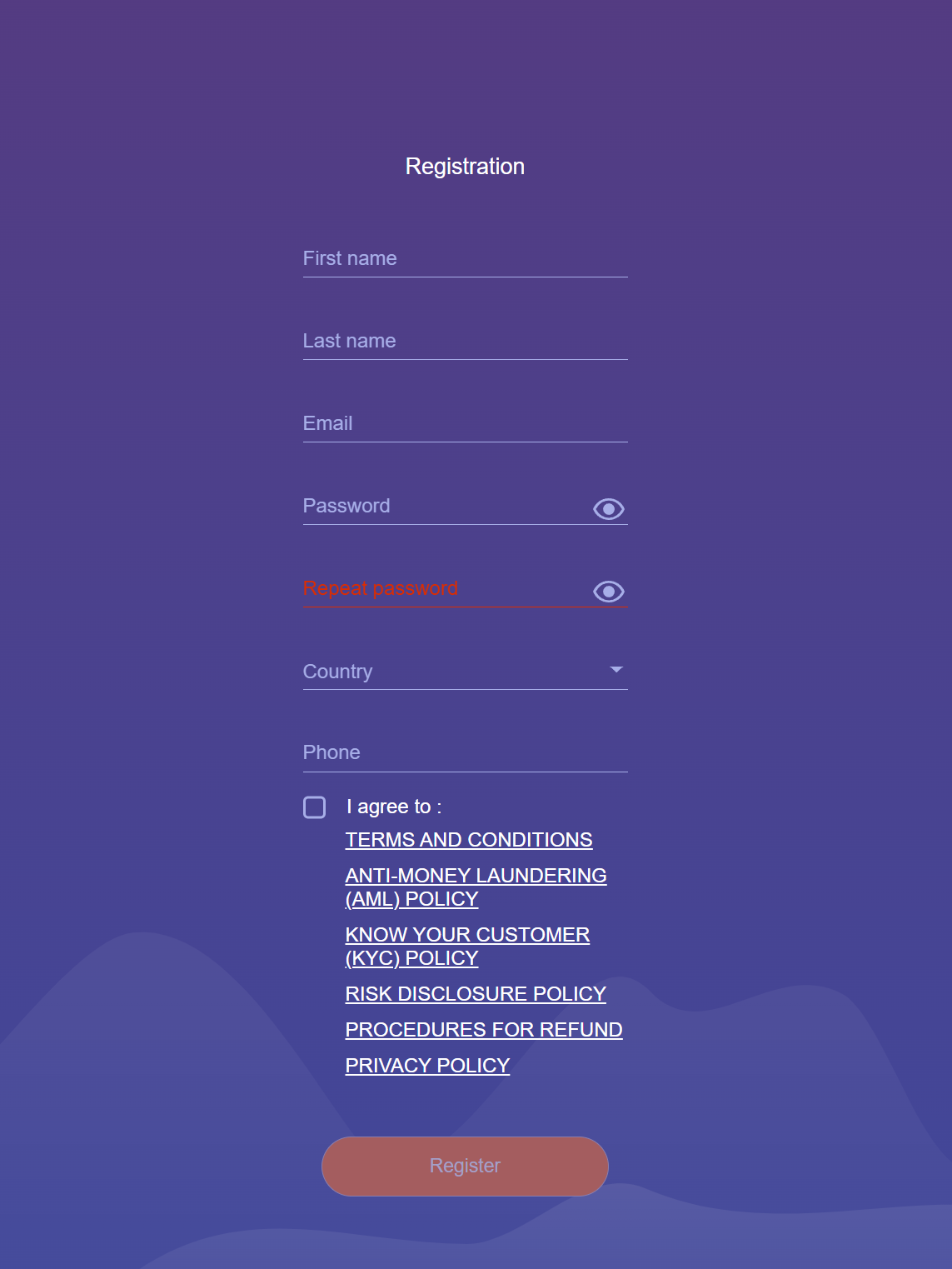Screen dimensions: 952x1269
Task: Check the 'I agree to' checkbox
Action: [x=315, y=807]
